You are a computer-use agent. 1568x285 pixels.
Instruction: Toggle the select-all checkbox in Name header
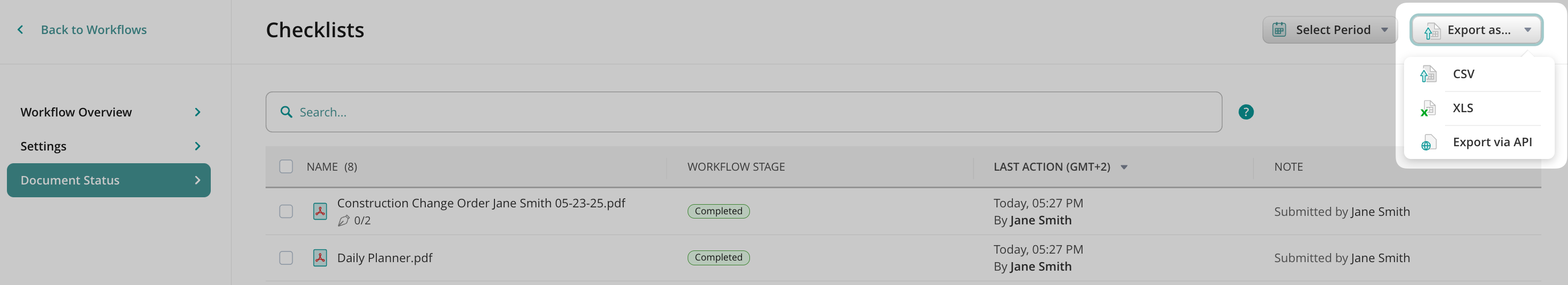pyautogui.click(x=285, y=166)
